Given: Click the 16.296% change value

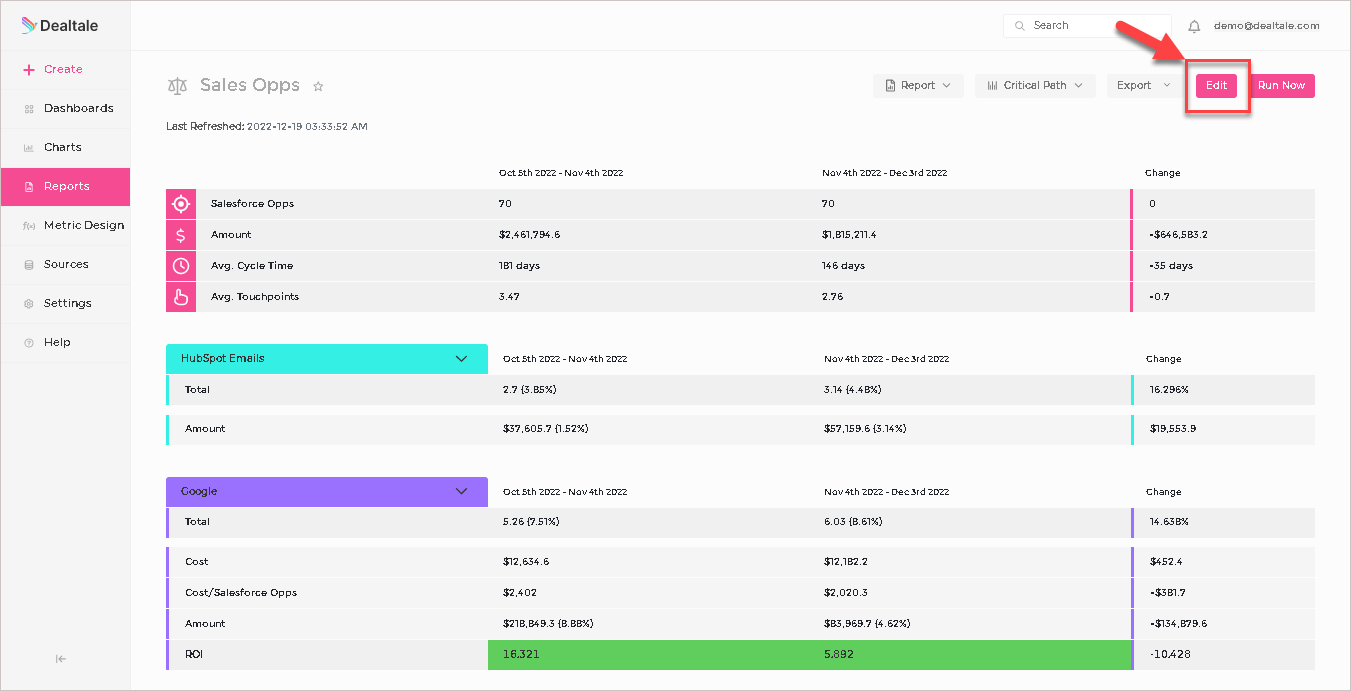Looking at the screenshot, I should pos(1169,390).
